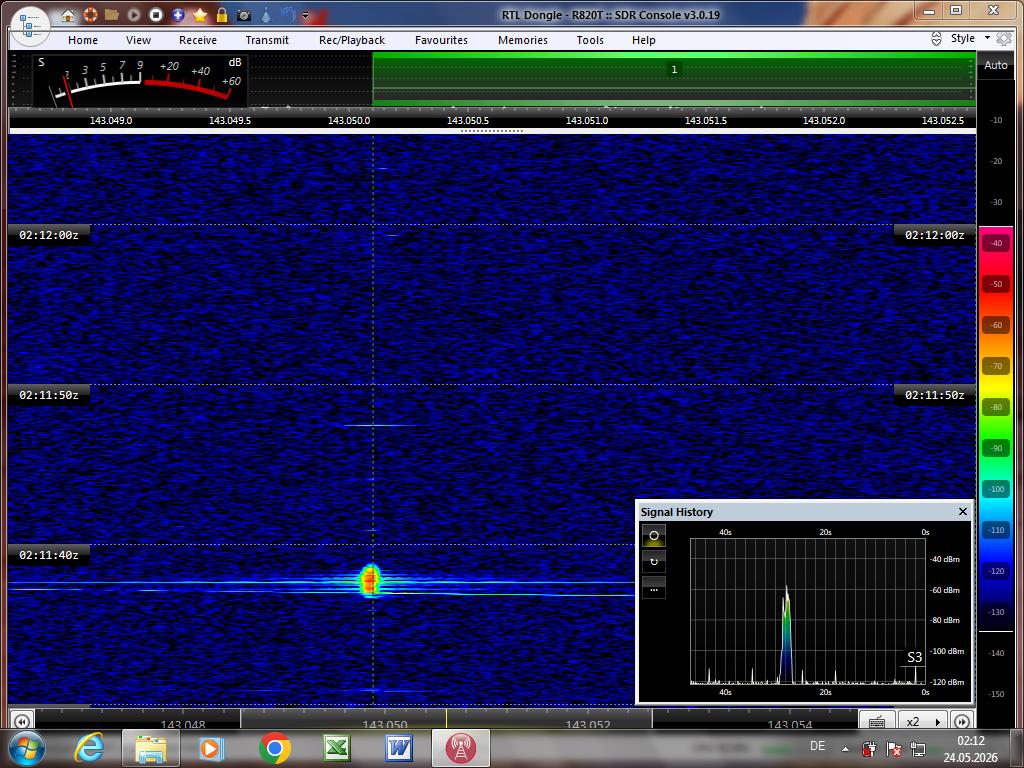Open the Home ribbon tab
This screenshot has height=768, width=1024.
click(x=83, y=40)
